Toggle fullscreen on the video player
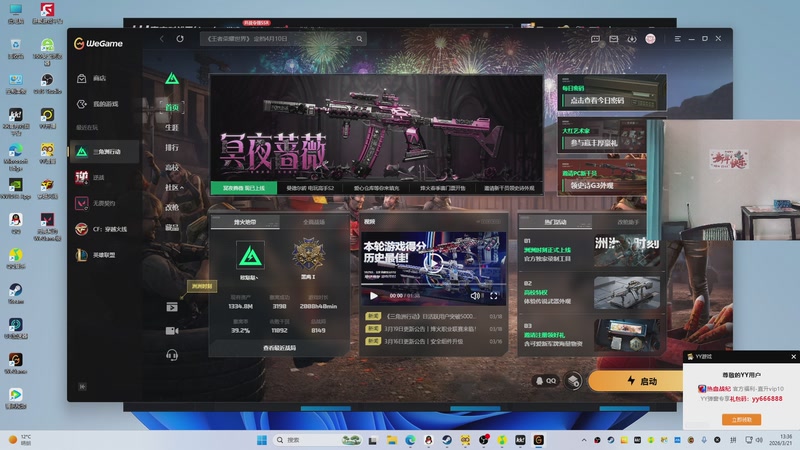The image size is (800, 450). 494,296
